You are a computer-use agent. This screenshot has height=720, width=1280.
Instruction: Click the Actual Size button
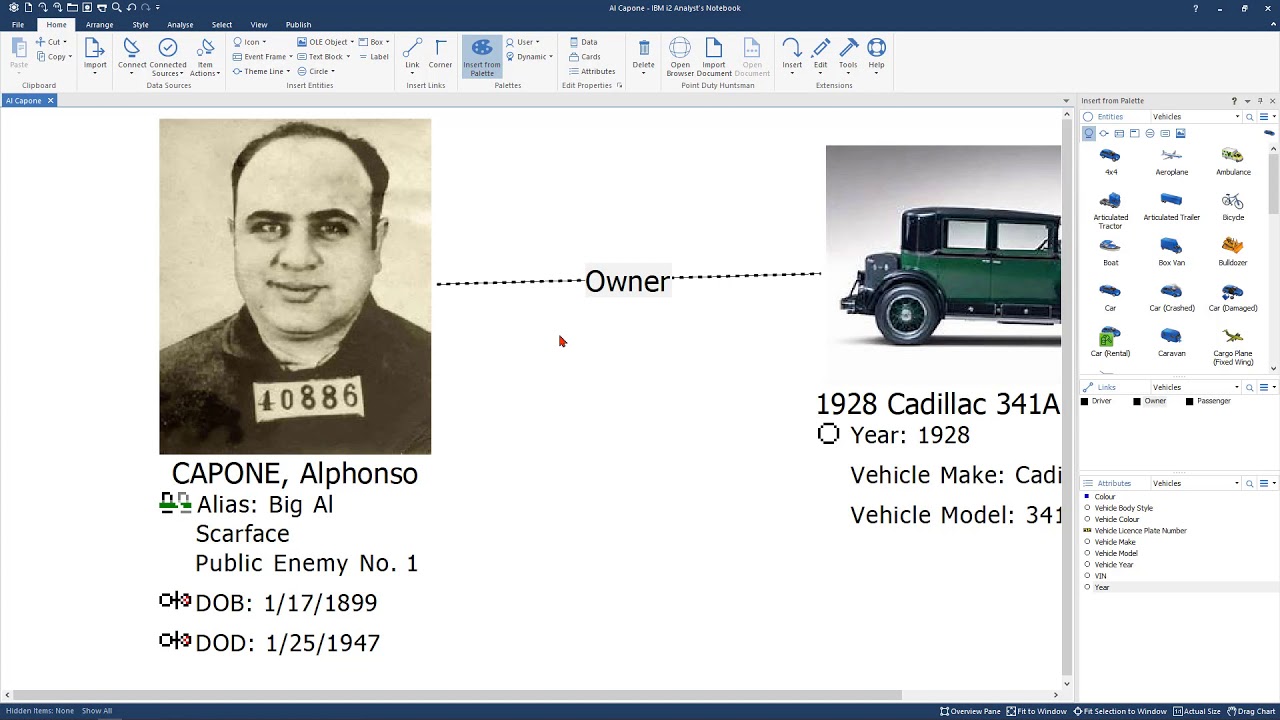click(1196, 711)
